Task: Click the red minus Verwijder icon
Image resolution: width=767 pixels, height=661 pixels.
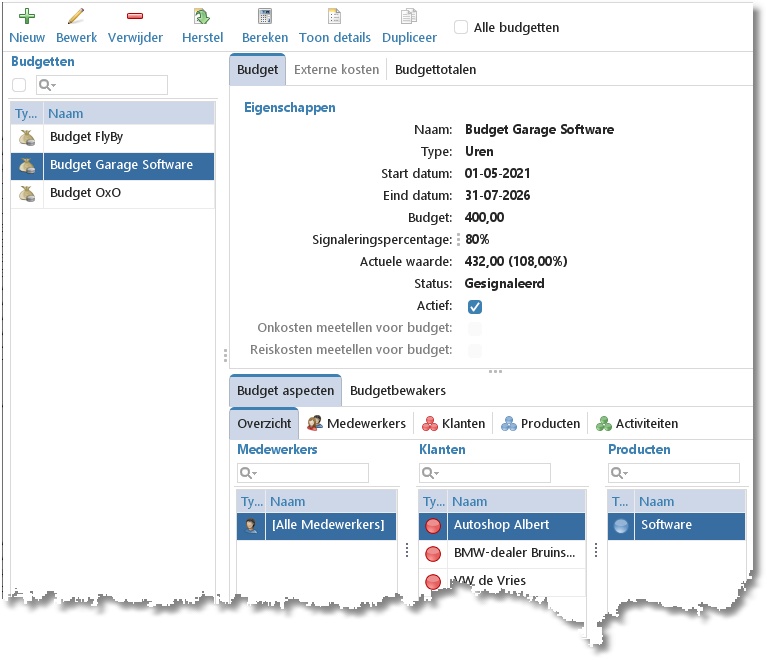Action: tap(135, 16)
